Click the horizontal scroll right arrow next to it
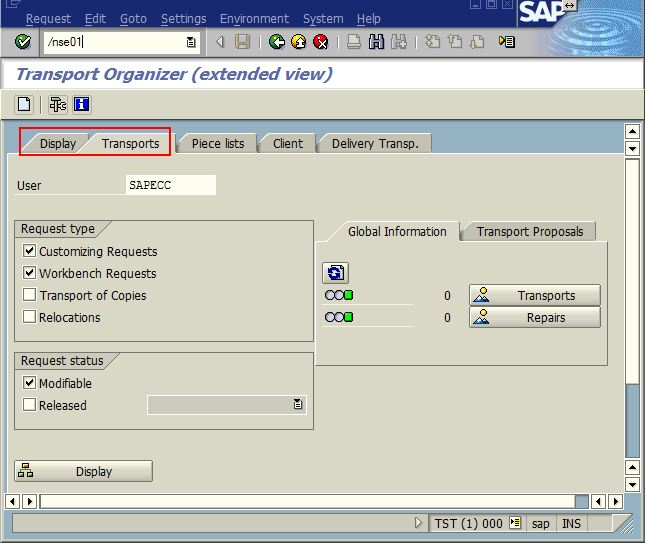 [x=29, y=501]
